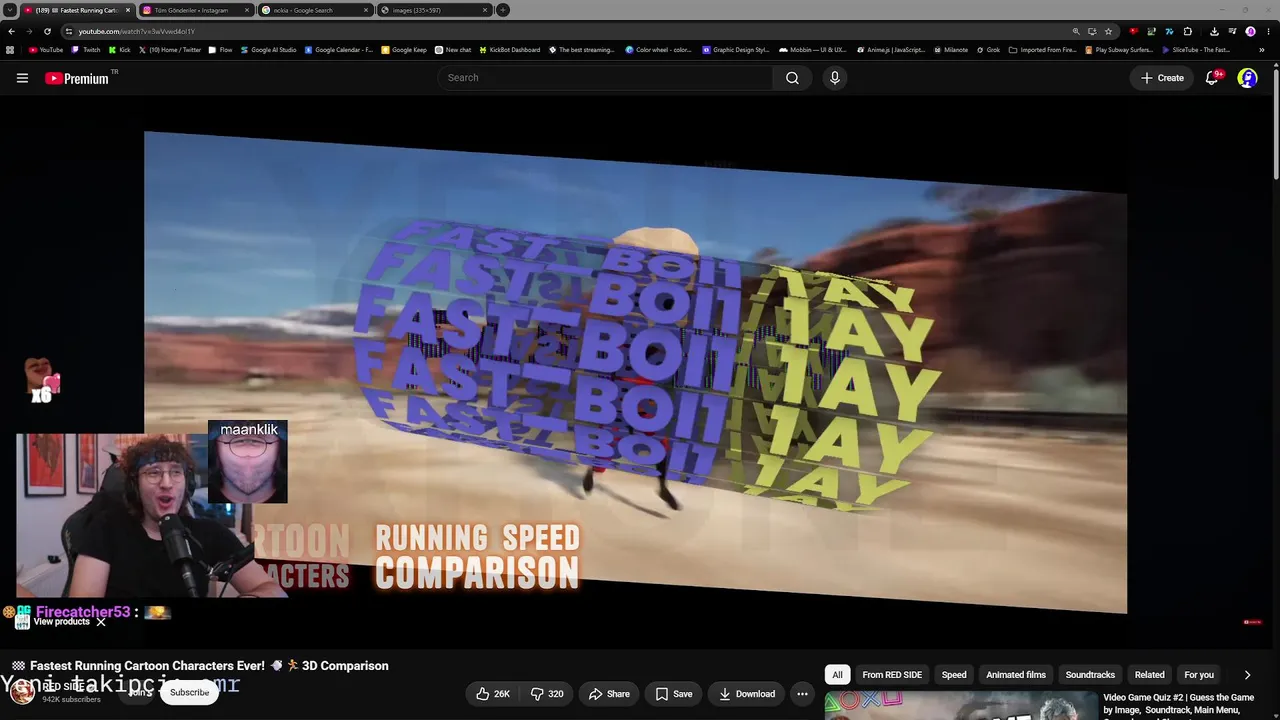Open the browser extensions puzzle icon
The height and width of the screenshot is (720, 1280).
click(x=1188, y=31)
